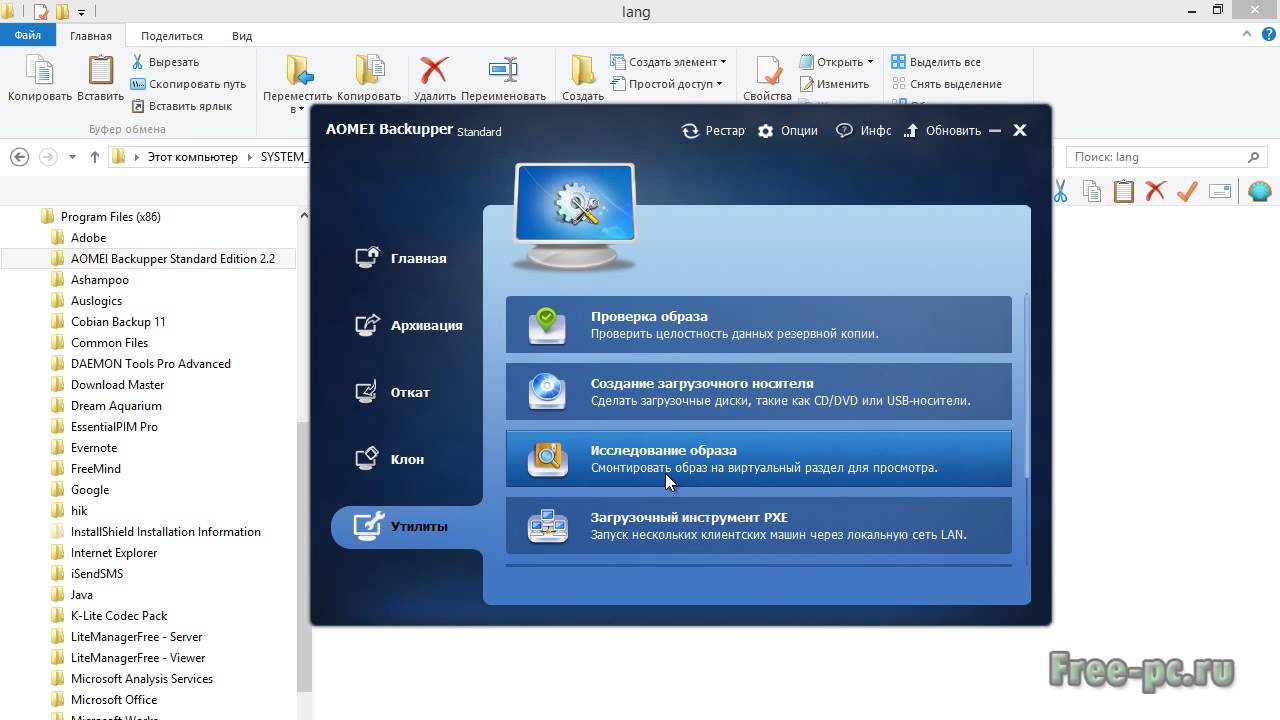Open the Открыть dropdown in ribbon
1280x720 pixels.
837,62
